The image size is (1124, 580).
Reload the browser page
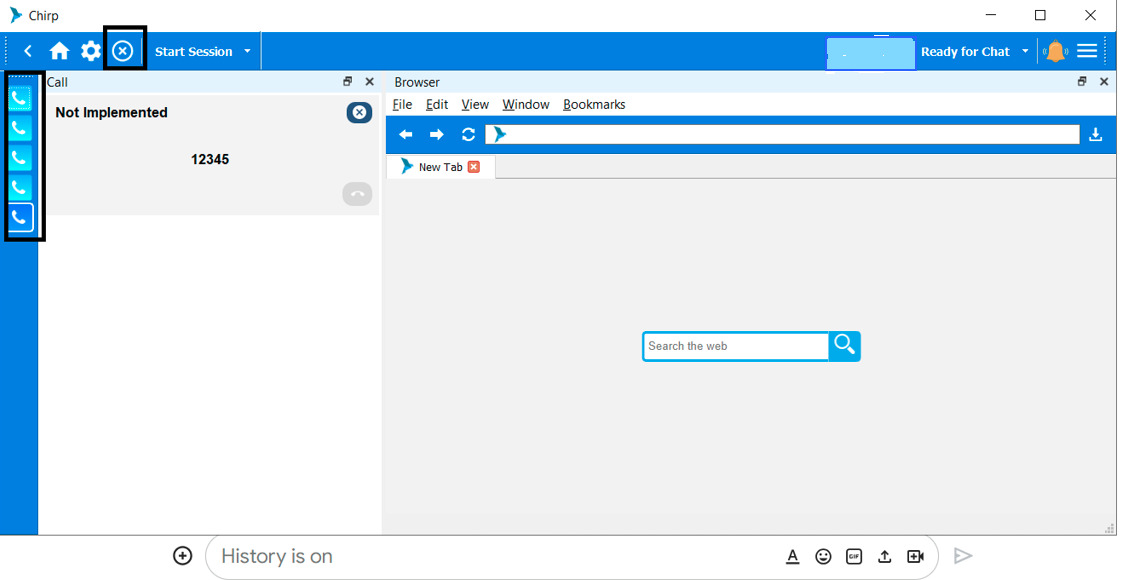click(468, 135)
